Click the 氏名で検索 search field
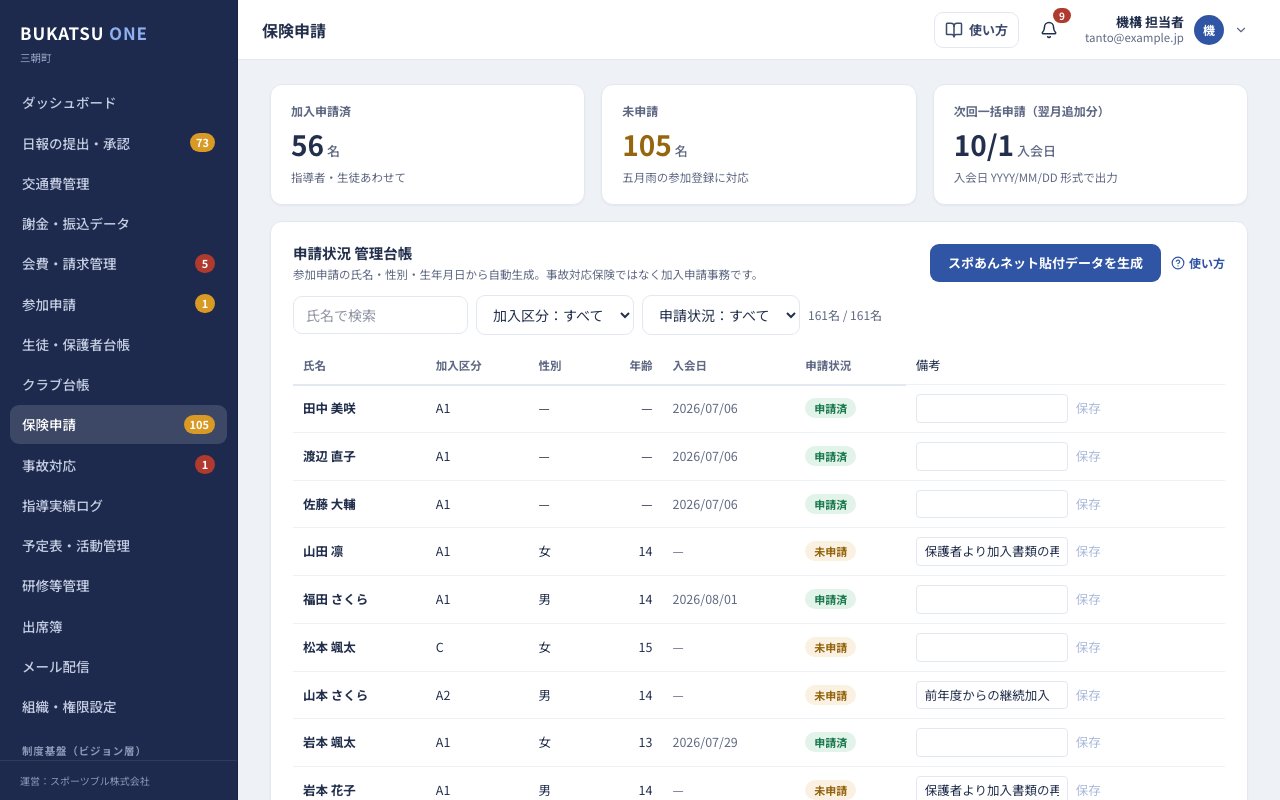 [x=380, y=315]
